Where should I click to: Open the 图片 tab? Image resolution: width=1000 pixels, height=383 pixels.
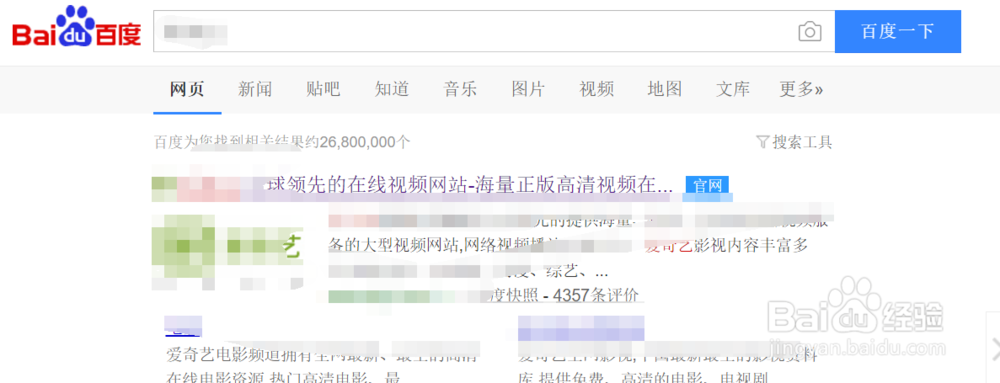(528, 89)
